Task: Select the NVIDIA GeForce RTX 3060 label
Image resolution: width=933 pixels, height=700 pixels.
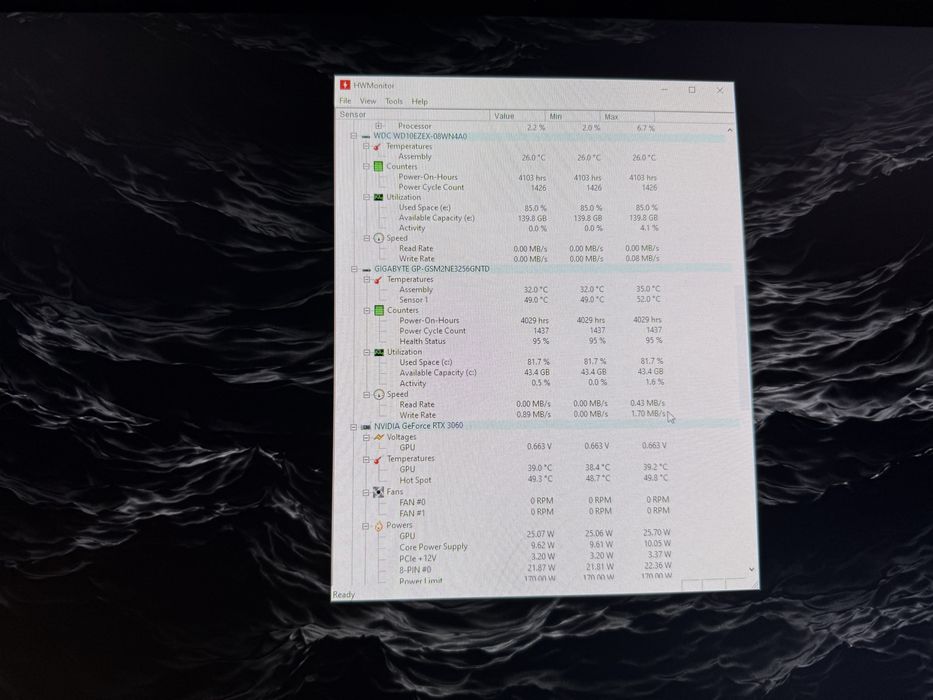Action: (418, 426)
